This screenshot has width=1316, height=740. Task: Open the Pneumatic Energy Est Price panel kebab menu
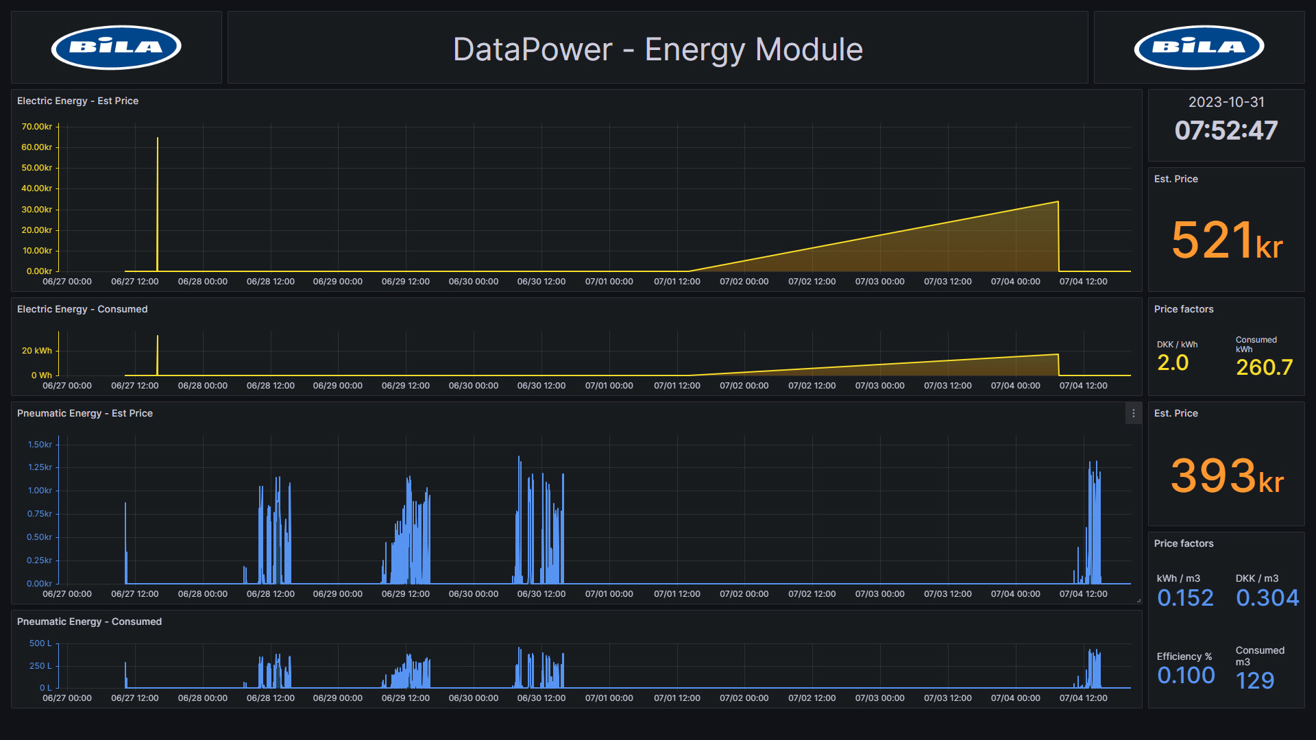pyautogui.click(x=1133, y=413)
